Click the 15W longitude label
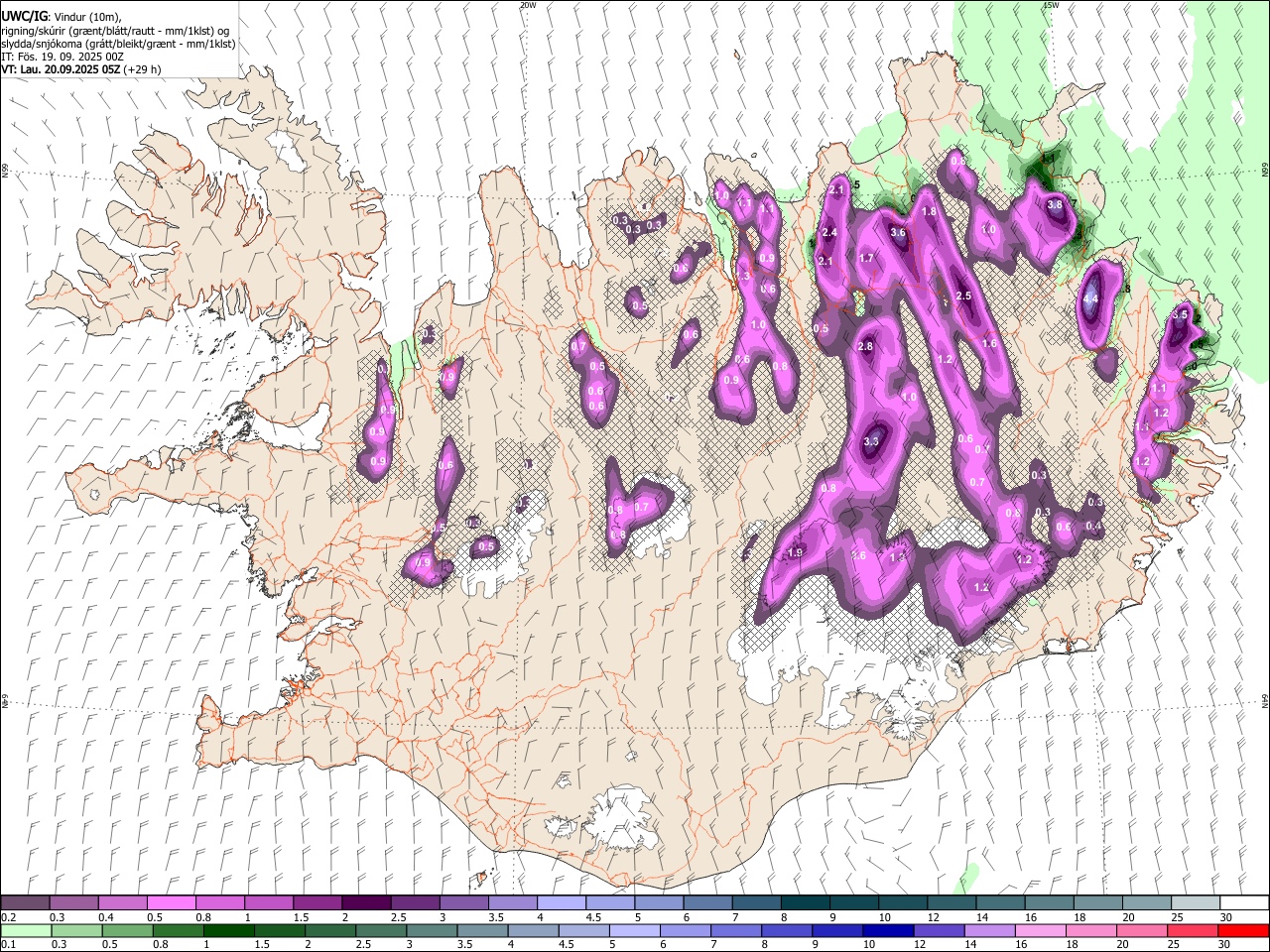The height and width of the screenshot is (952, 1270). pos(1051,5)
